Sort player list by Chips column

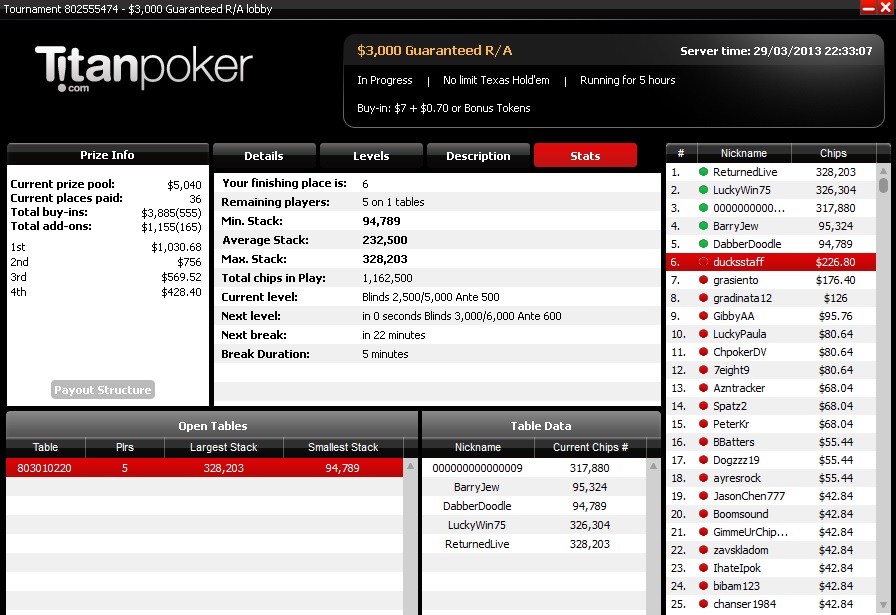[x=833, y=153]
